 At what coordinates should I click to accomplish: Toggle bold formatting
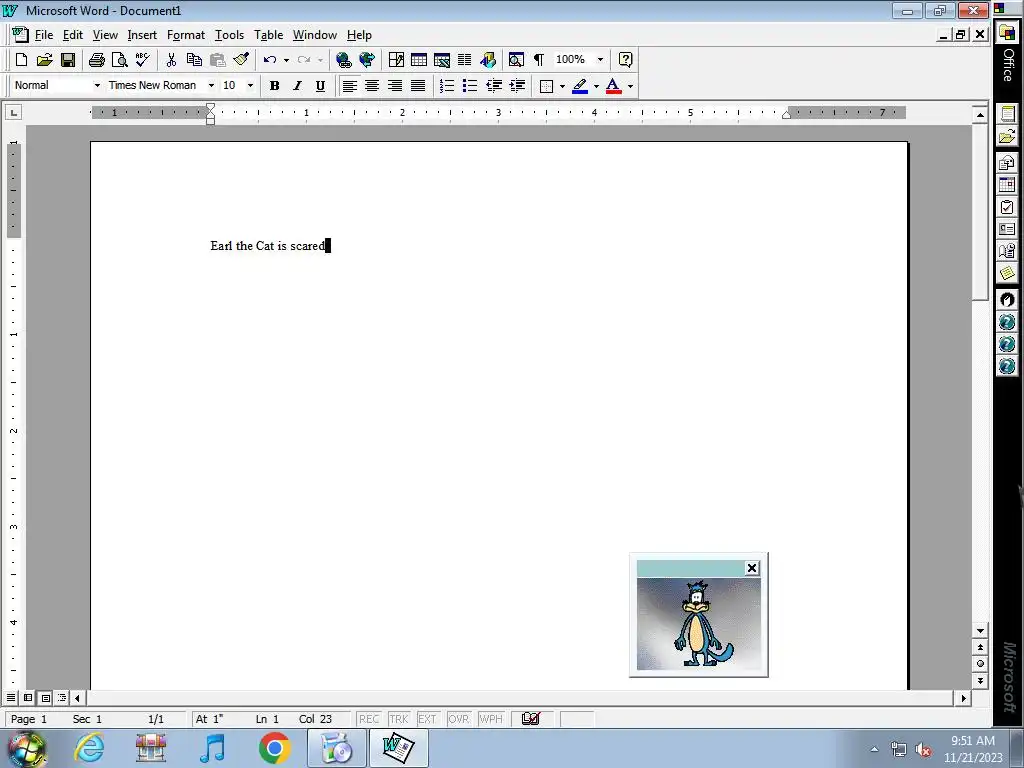274,86
